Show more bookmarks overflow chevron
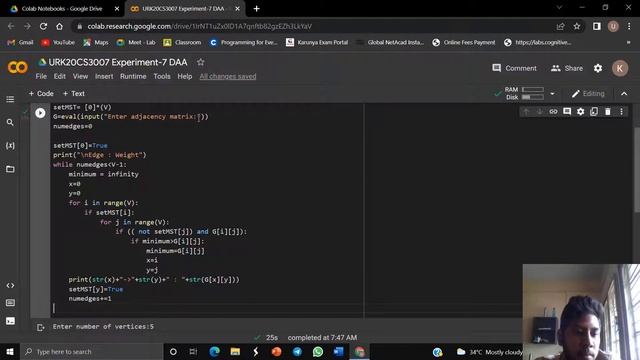 629,42
